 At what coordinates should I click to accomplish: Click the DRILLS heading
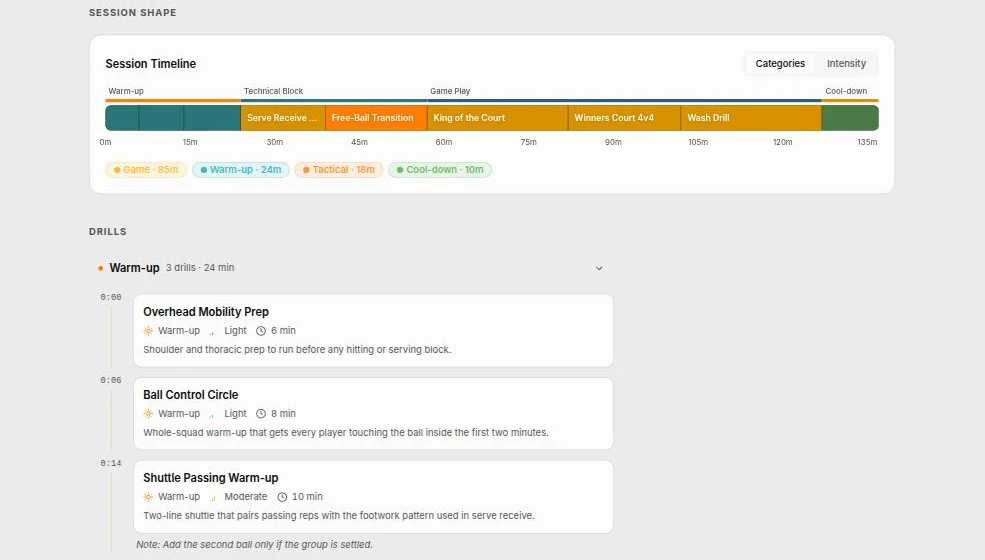click(107, 231)
